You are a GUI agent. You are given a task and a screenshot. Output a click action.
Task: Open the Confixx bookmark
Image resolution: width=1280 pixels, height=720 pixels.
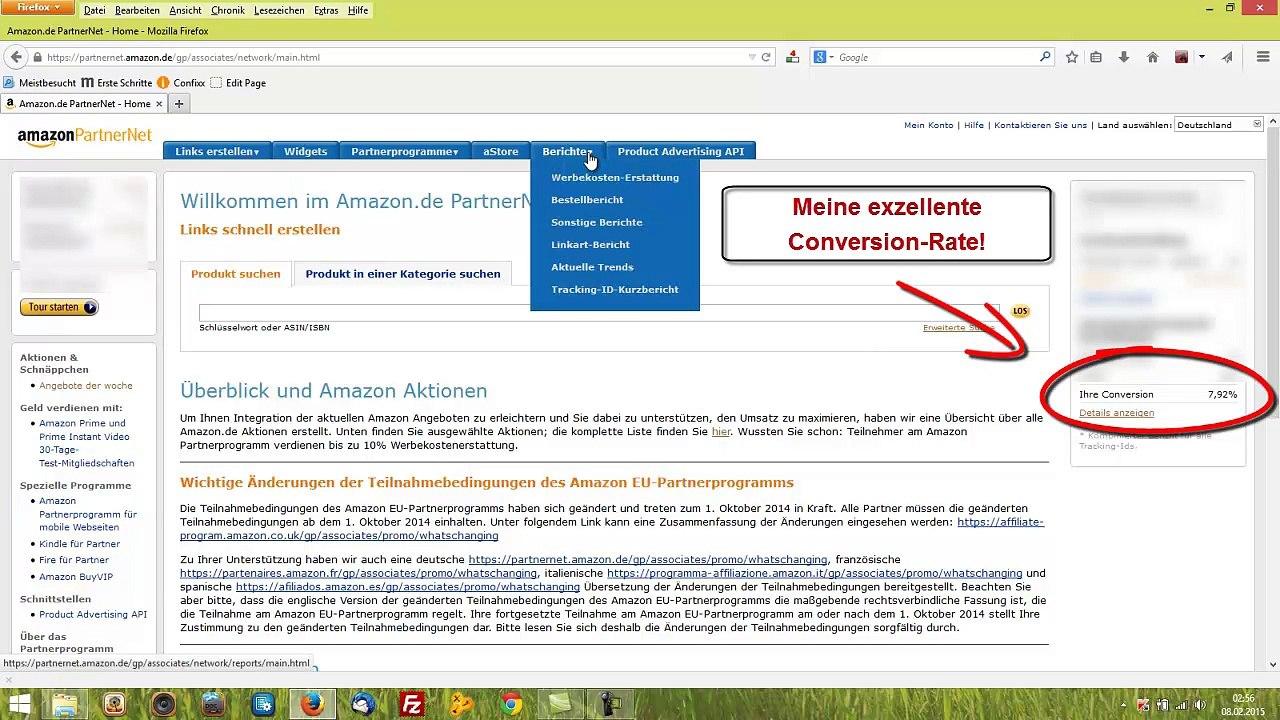181,83
